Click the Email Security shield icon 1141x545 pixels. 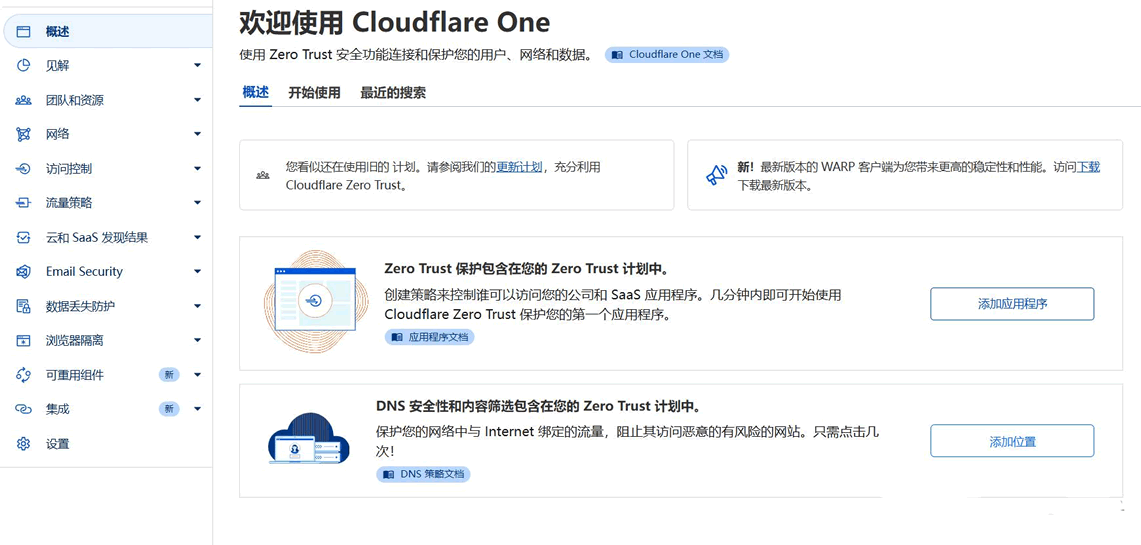(24, 272)
